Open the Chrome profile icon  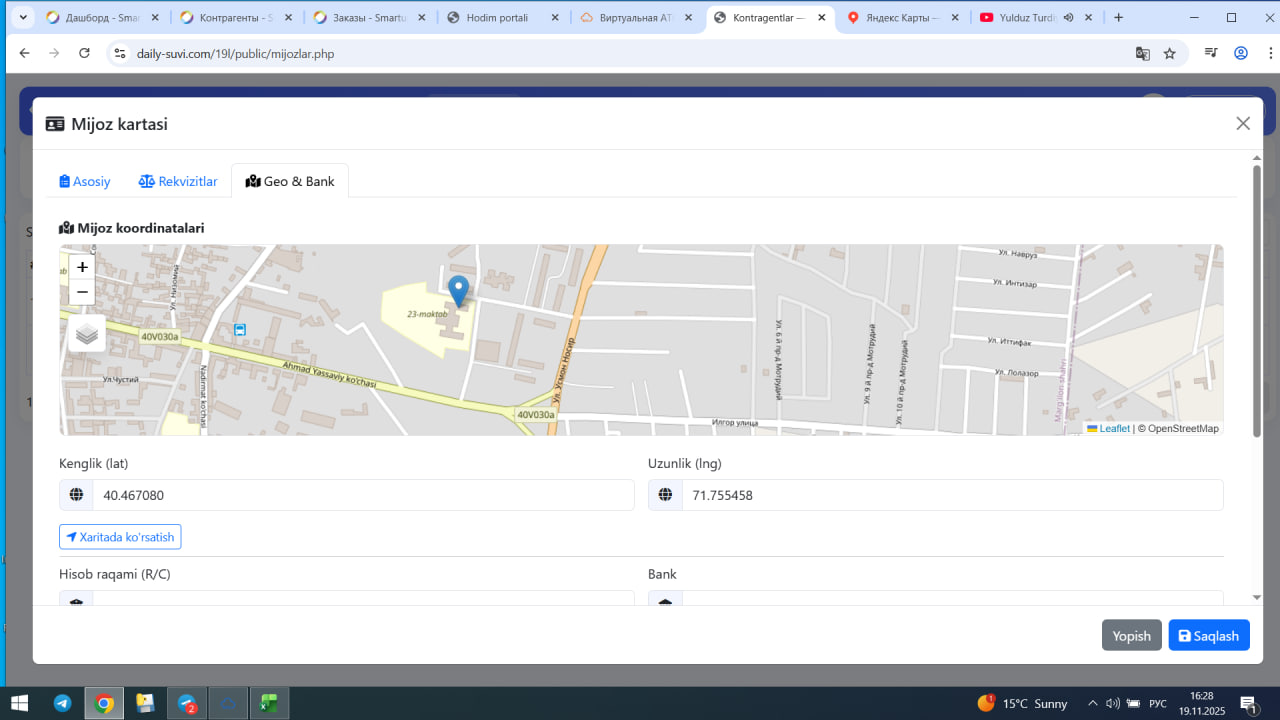(x=1241, y=53)
